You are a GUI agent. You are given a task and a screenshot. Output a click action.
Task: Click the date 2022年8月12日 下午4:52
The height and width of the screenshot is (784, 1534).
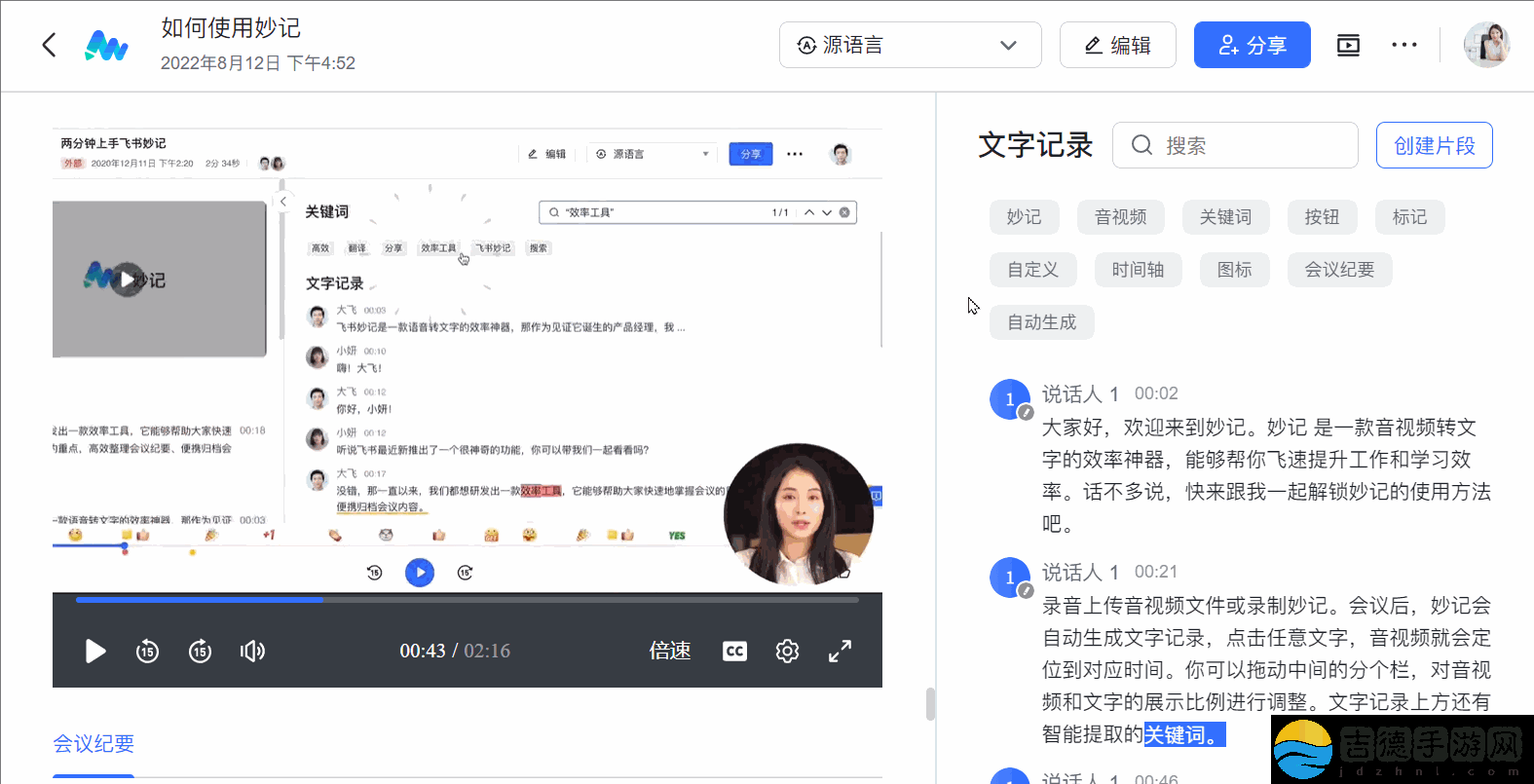pyautogui.click(x=258, y=63)
